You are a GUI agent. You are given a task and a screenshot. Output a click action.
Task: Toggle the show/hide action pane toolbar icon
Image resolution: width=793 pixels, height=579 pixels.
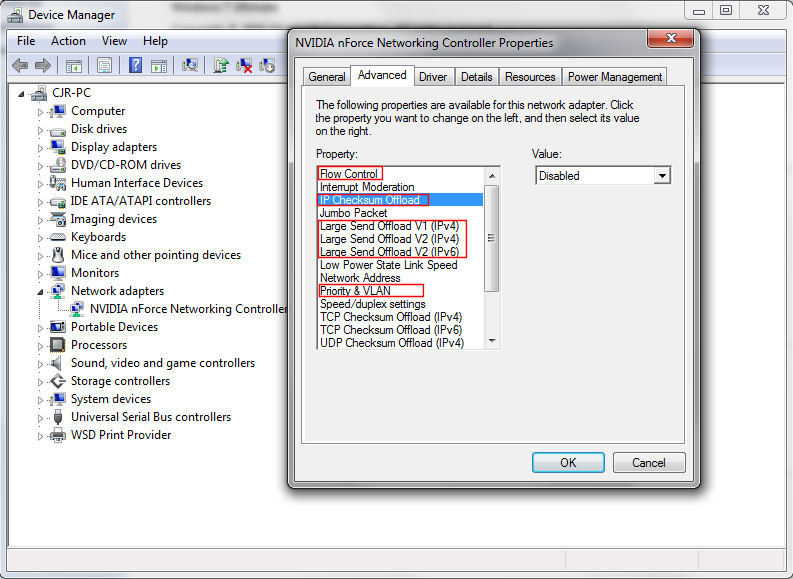coord(159,66)
